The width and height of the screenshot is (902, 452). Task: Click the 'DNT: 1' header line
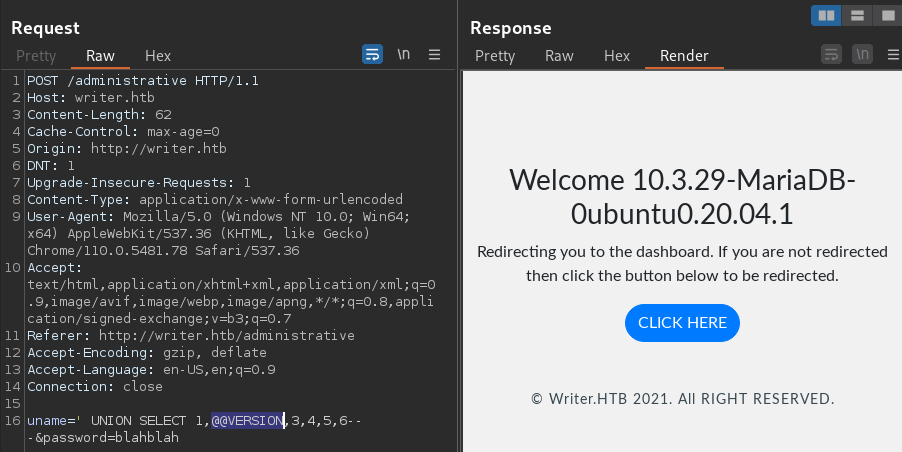51,166
